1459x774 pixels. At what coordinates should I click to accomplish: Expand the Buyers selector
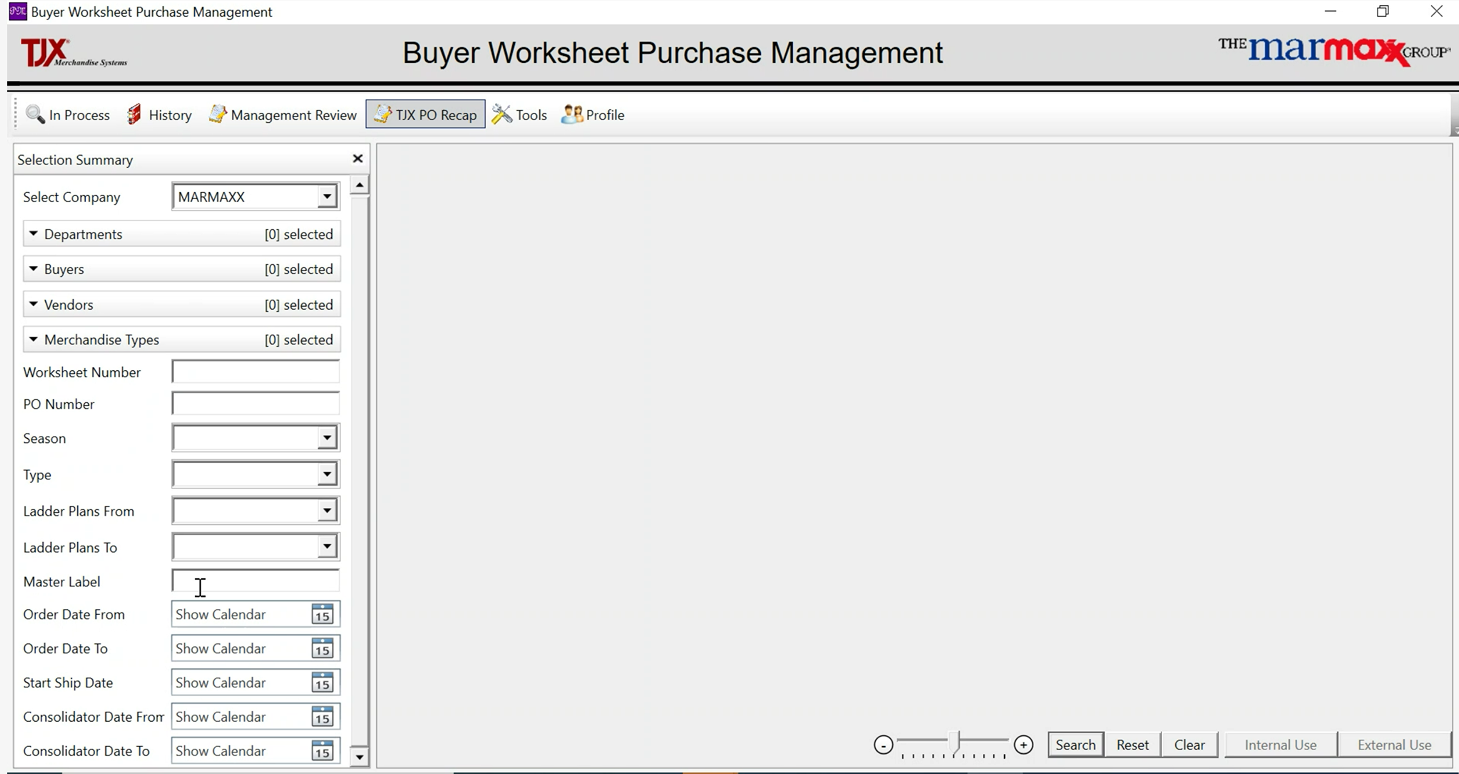click(182, 269)
